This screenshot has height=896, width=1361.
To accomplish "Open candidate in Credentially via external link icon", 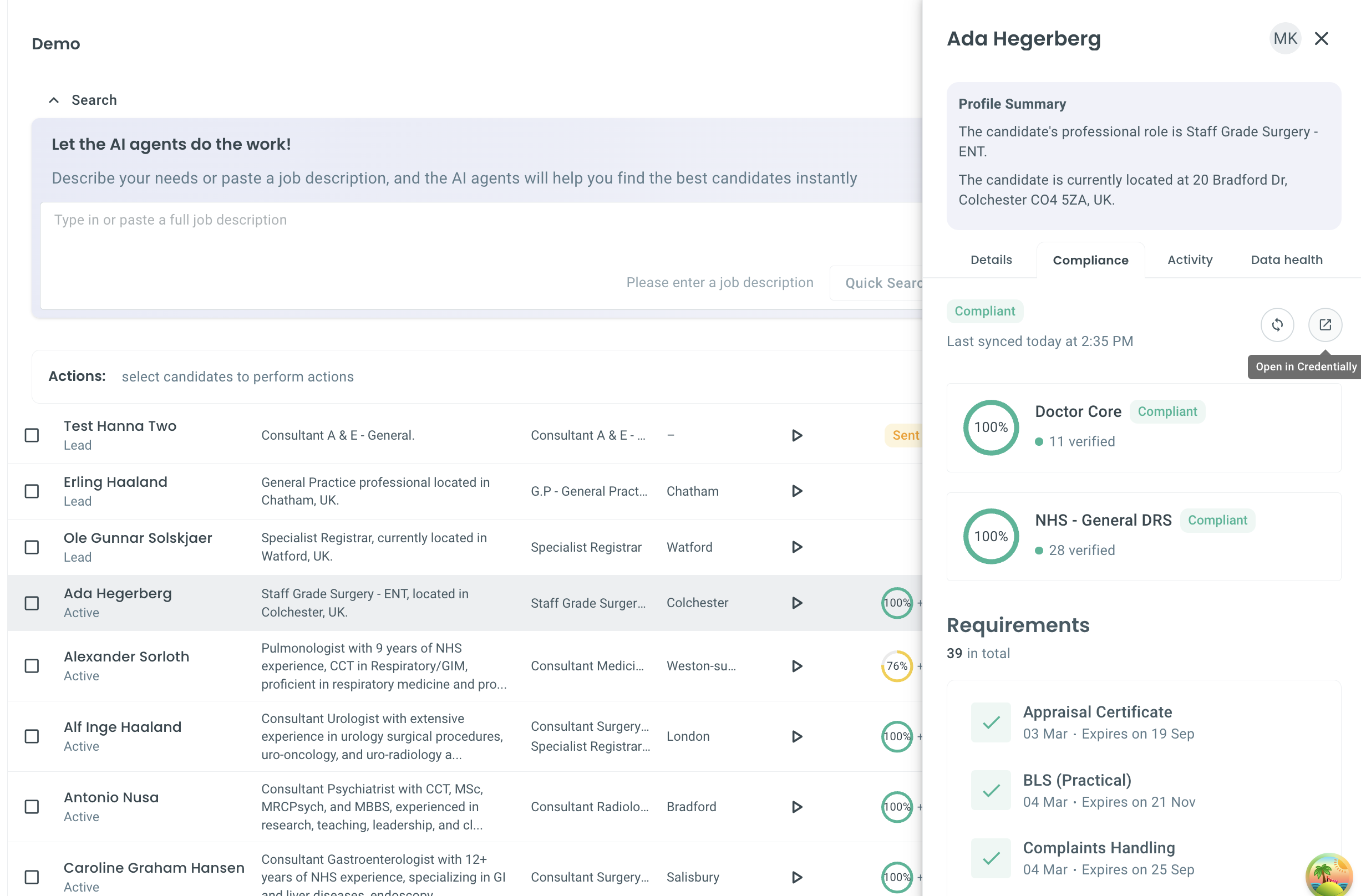I will (1324, 325).
